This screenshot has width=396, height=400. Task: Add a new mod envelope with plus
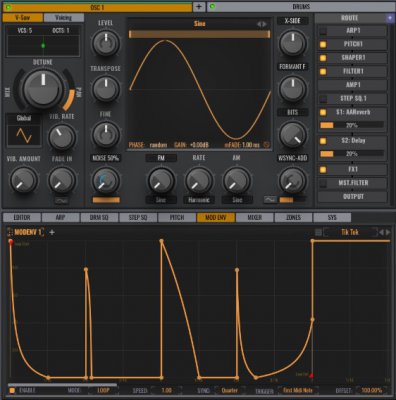52,232
